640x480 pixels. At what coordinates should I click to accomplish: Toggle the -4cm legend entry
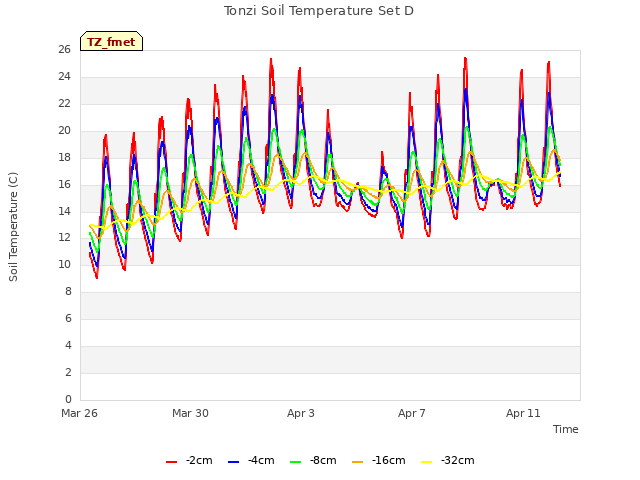(x=251, y=461)
